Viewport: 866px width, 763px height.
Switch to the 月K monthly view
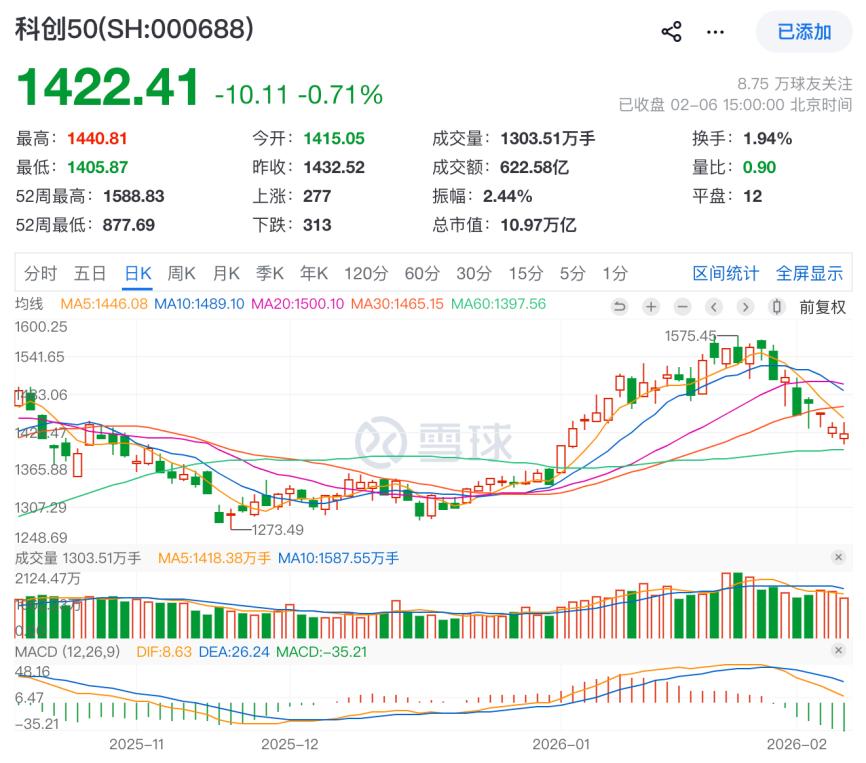228,272
